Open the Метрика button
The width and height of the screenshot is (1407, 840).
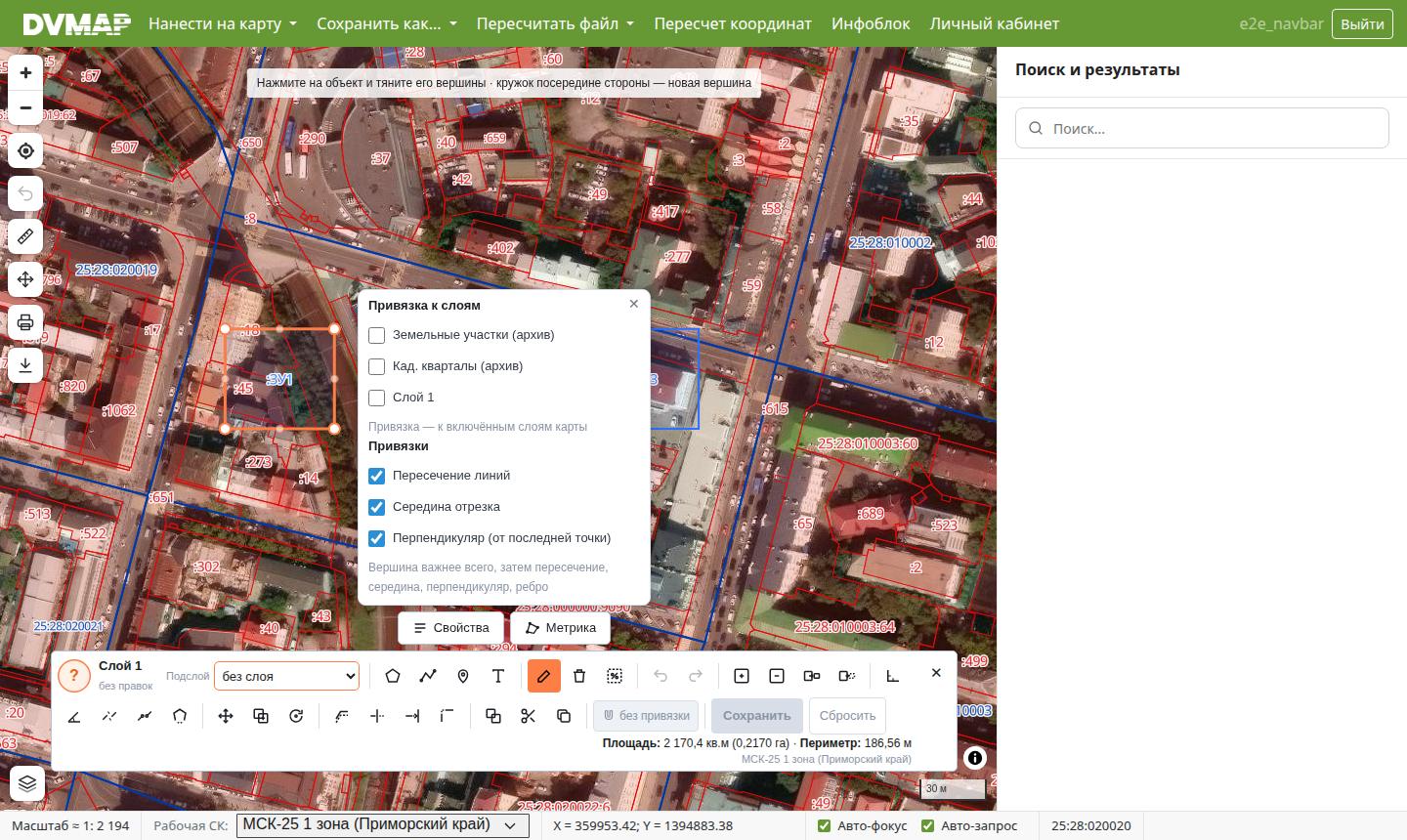(x=561, y=628)
